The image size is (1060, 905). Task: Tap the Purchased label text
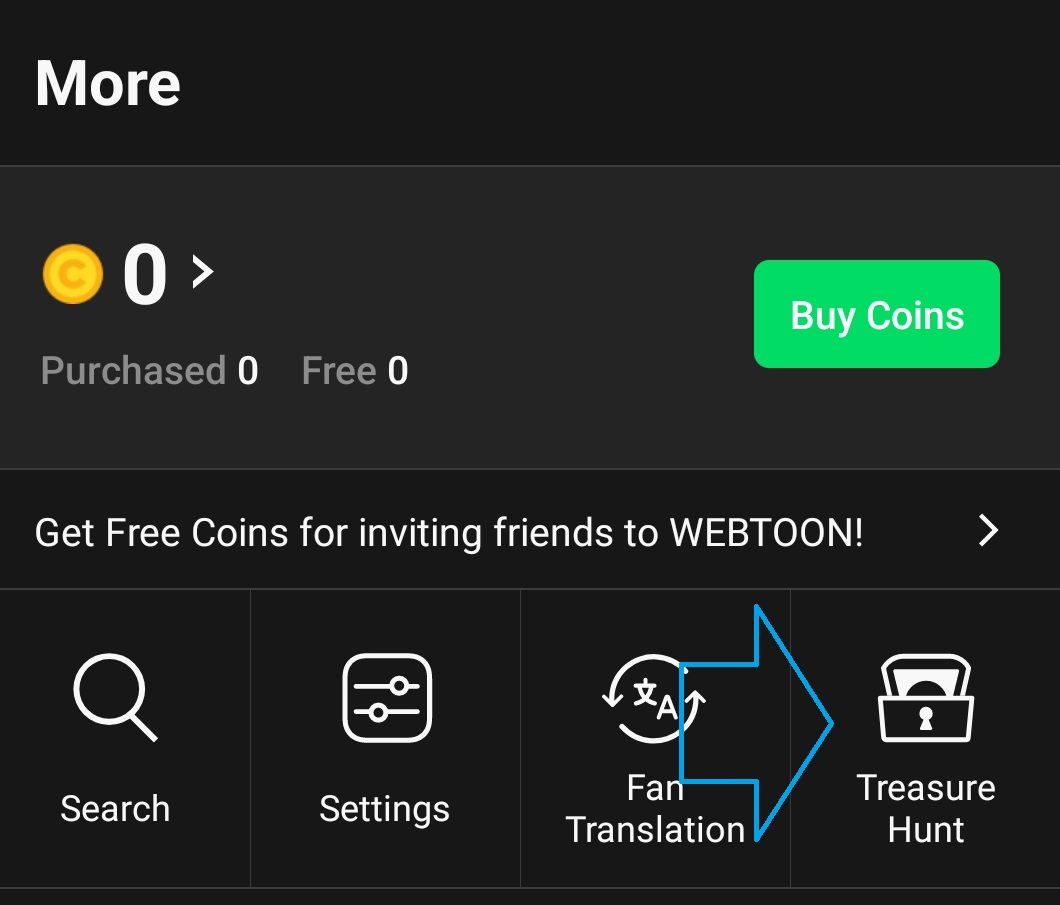133,372
